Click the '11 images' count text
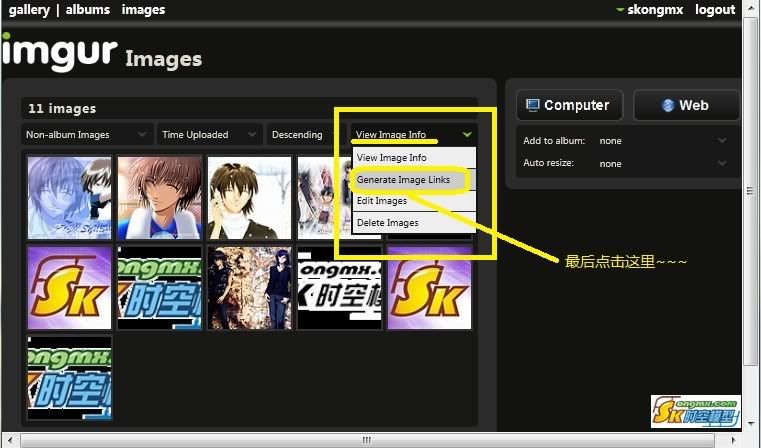 click(62, 109)
